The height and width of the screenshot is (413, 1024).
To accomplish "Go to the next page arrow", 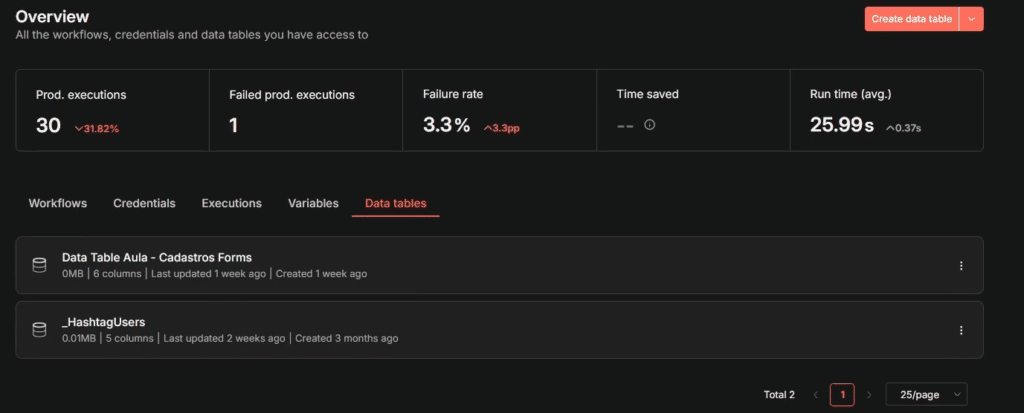I will click(x=869, y=395).
